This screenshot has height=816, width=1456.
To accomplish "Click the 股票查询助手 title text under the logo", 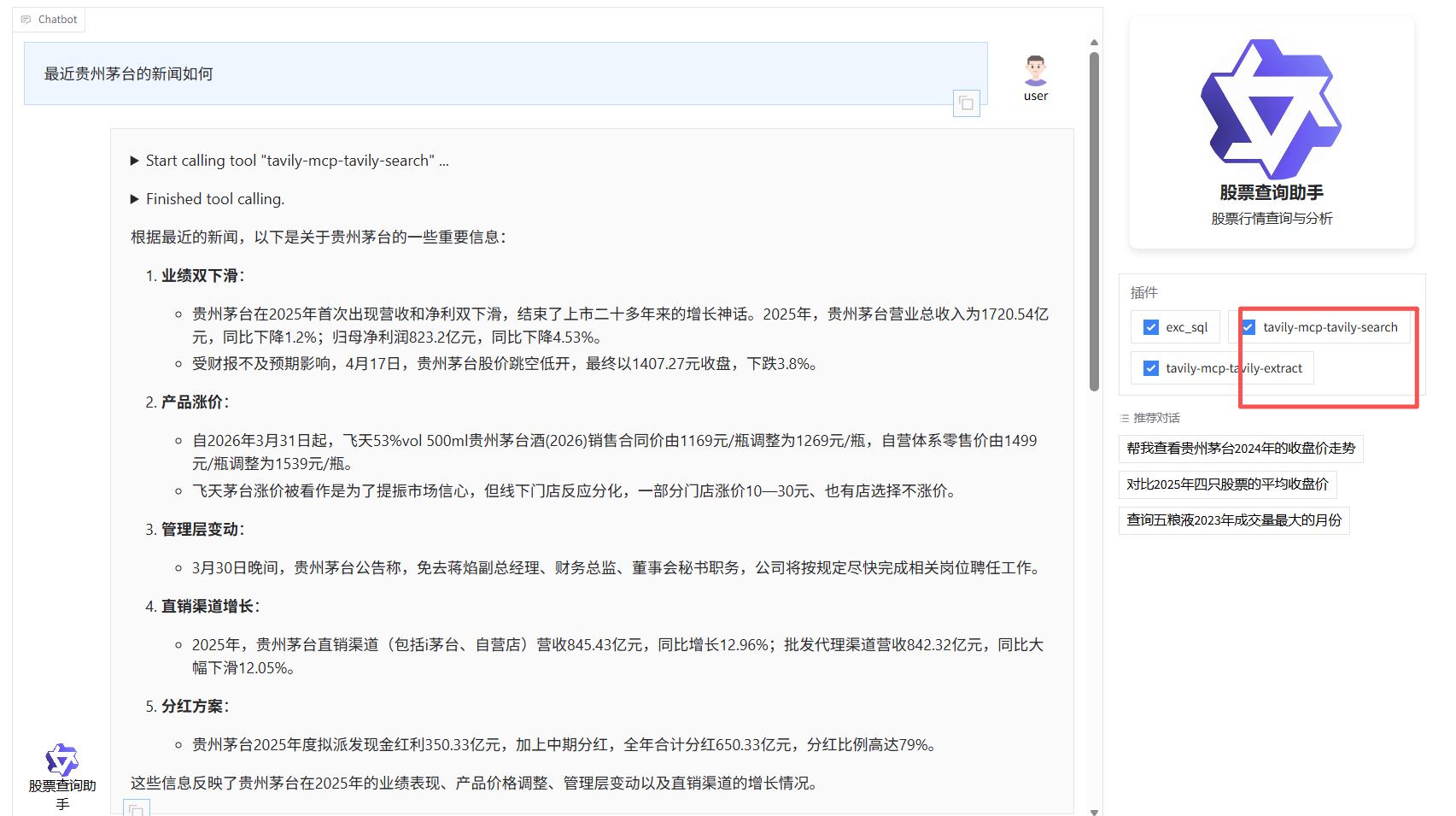I will coord(1272,193).
